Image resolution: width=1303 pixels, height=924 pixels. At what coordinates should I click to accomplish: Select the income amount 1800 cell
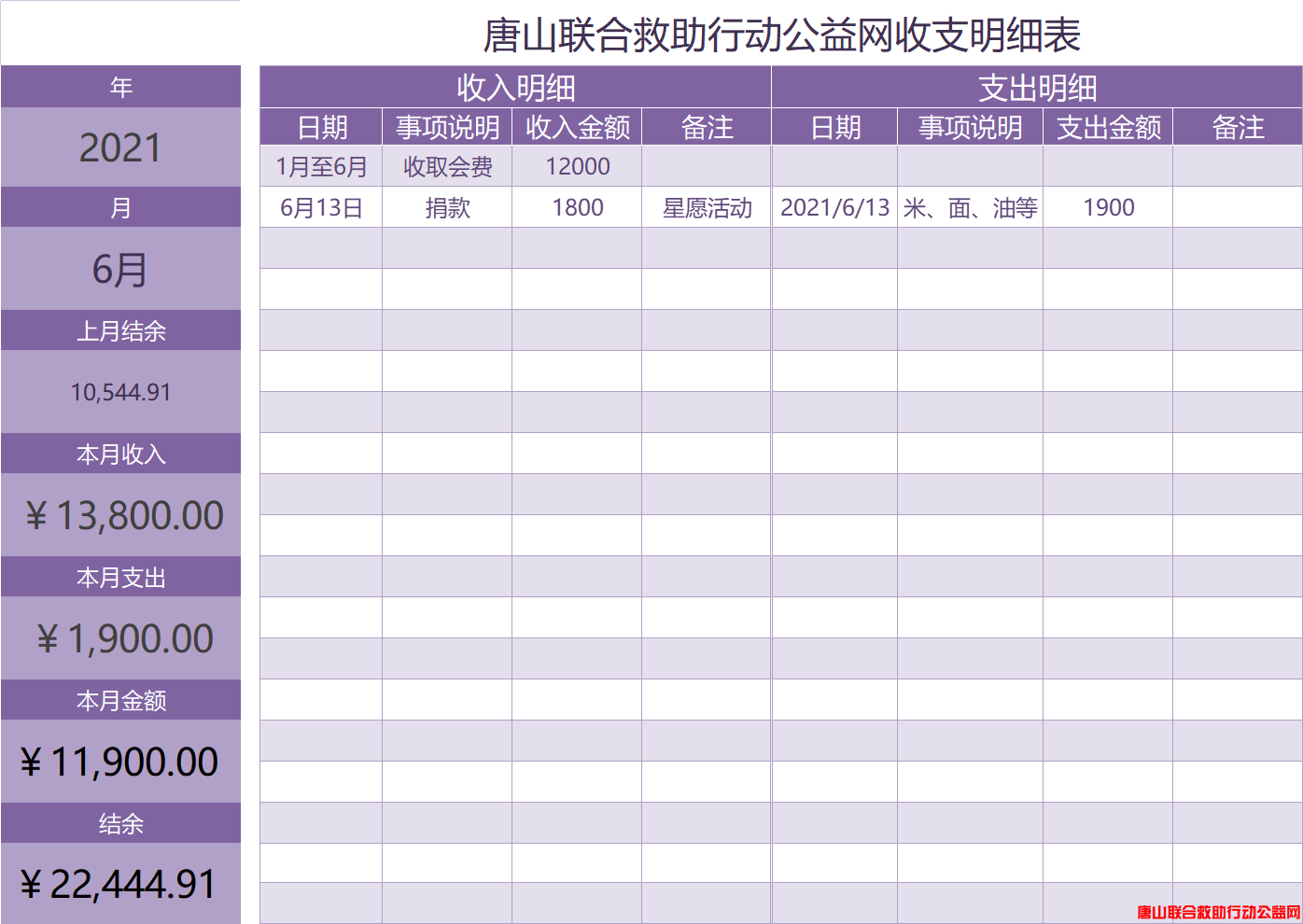577,207
